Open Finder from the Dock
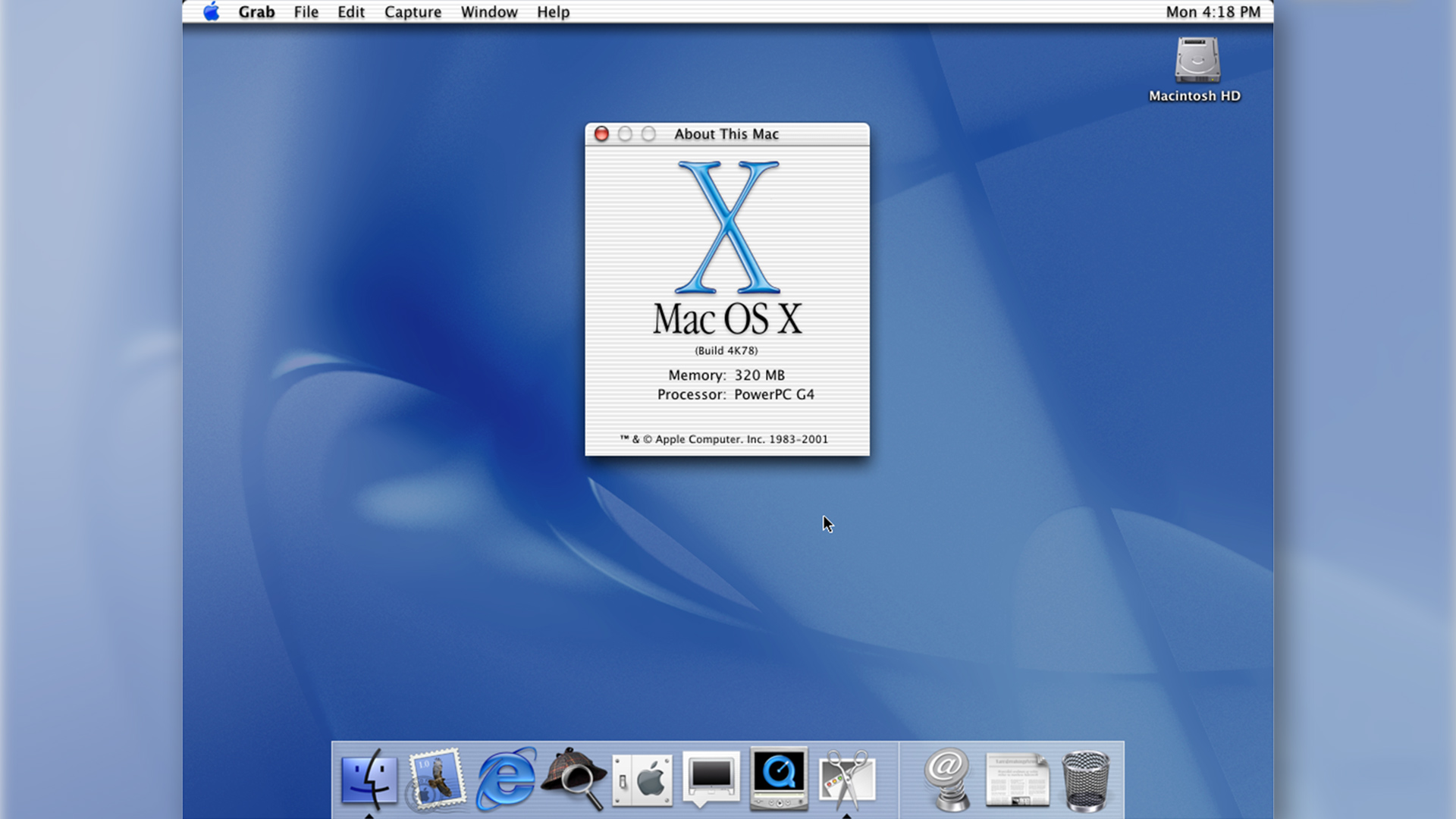The width and height of the screenshot is (1456, 819). [x=369, y=779]
